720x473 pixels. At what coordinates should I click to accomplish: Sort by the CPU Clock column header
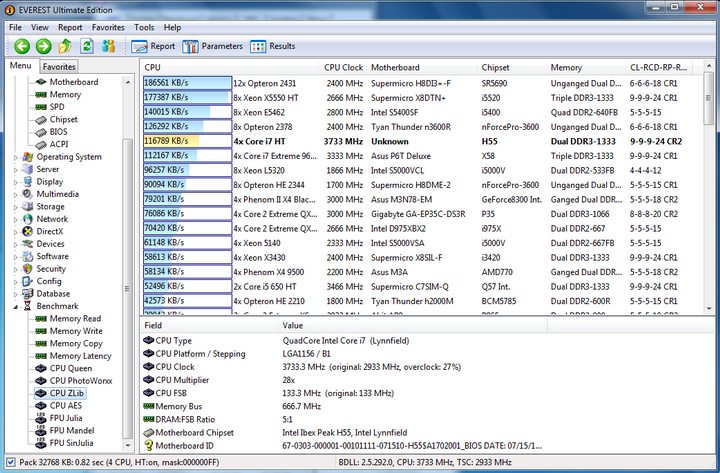pos(343,68)
